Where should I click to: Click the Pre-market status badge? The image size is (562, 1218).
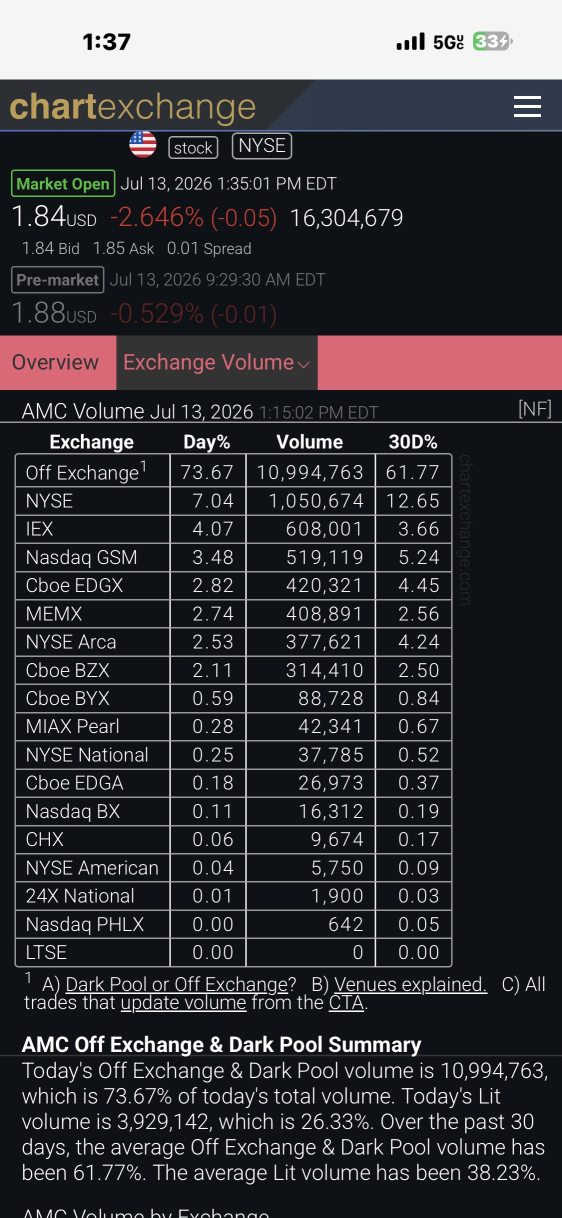[57, 280]
